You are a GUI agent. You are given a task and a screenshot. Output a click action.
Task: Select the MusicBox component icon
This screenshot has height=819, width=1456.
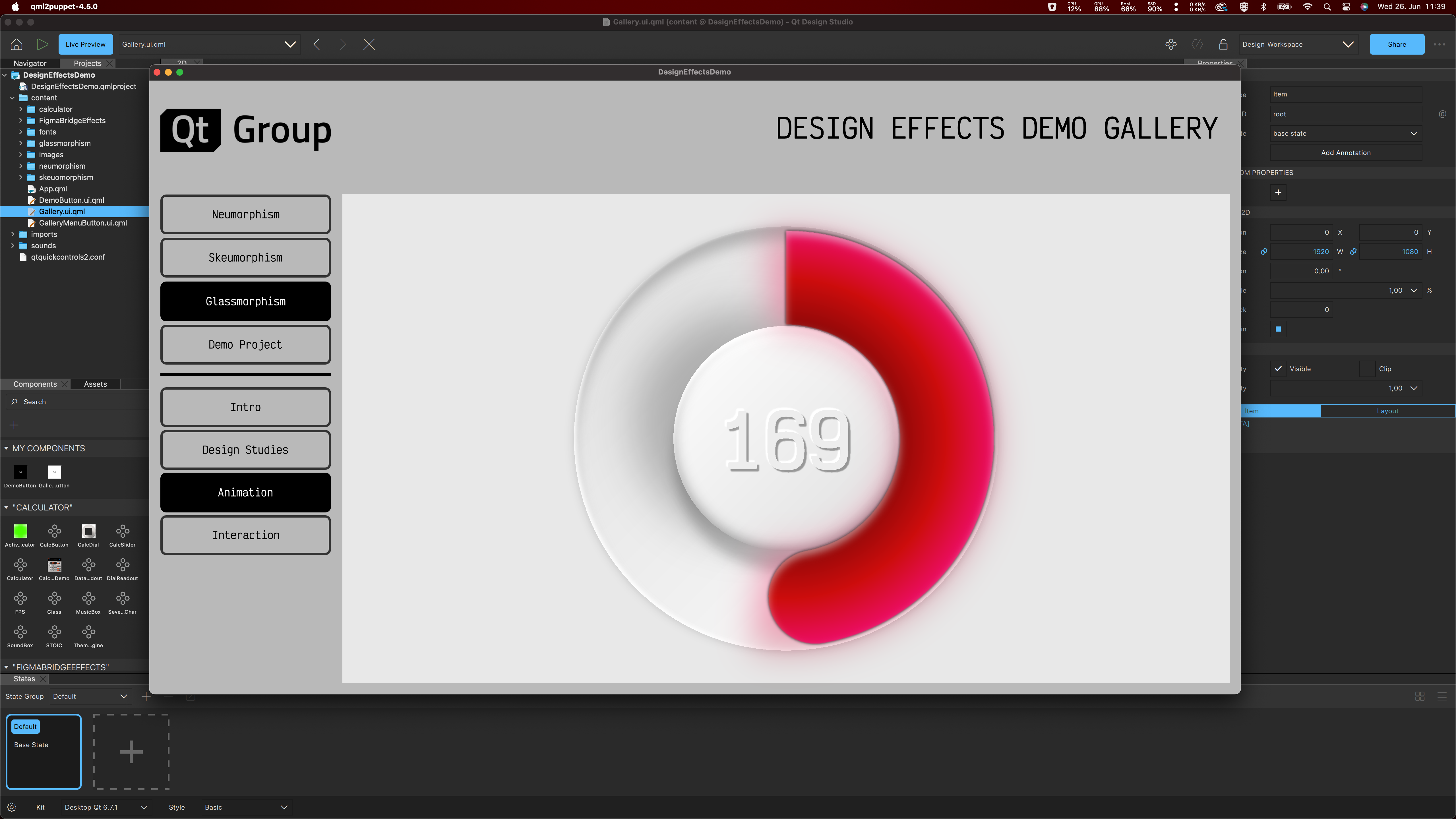88,599
